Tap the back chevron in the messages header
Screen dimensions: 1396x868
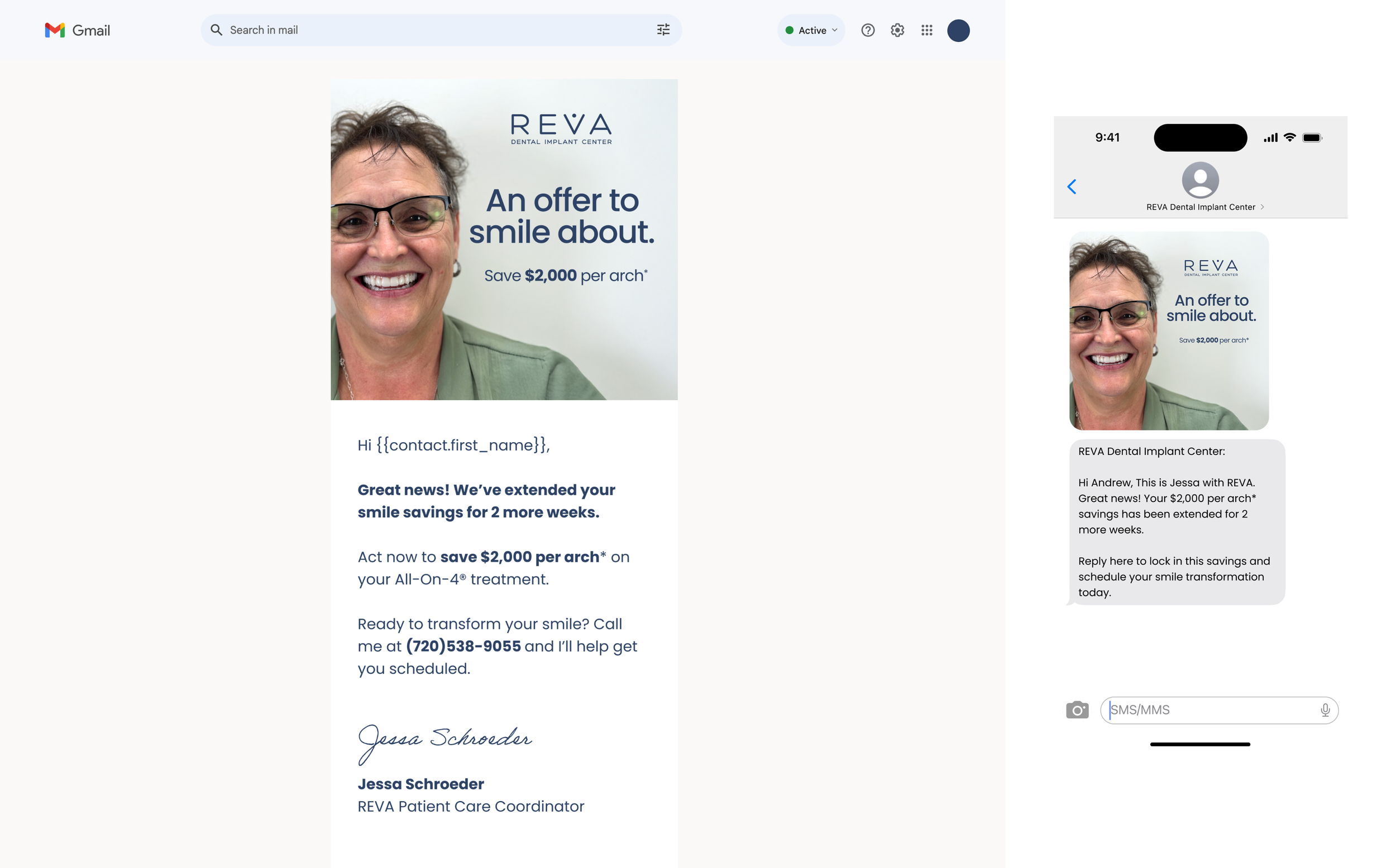[x=1072, y=186]
